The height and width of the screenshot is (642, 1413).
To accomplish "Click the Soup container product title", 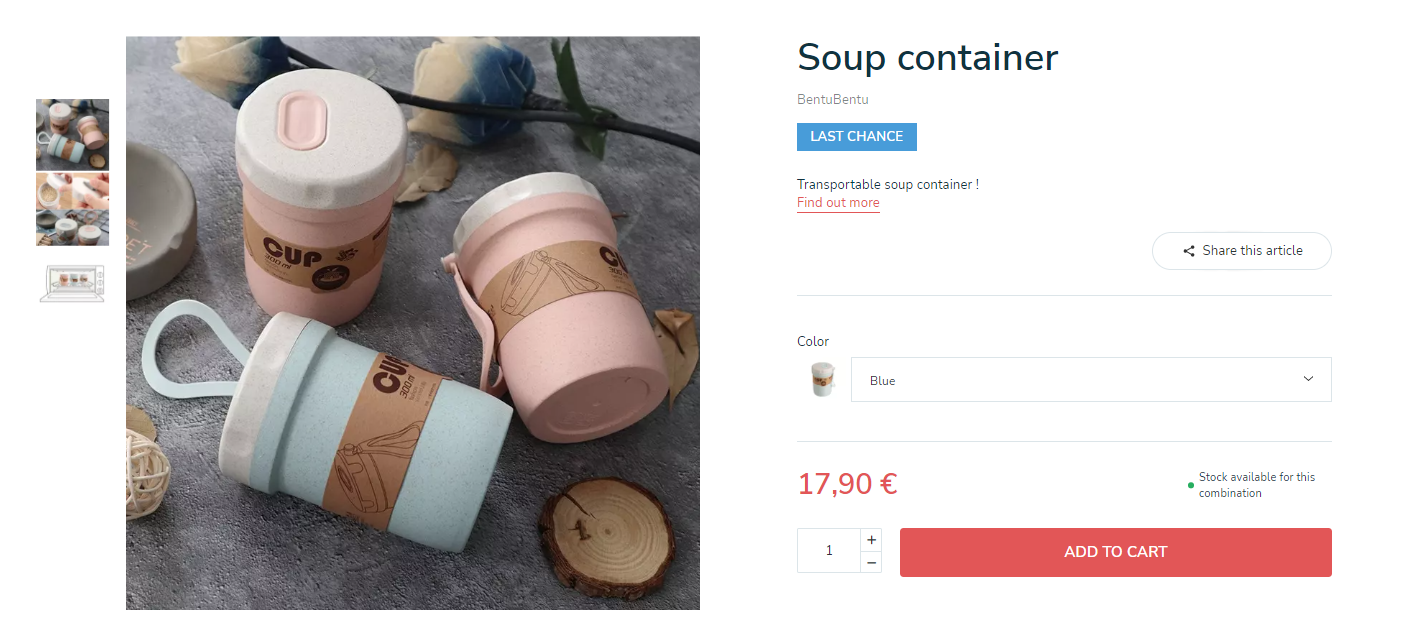I will tap(927, 57).
